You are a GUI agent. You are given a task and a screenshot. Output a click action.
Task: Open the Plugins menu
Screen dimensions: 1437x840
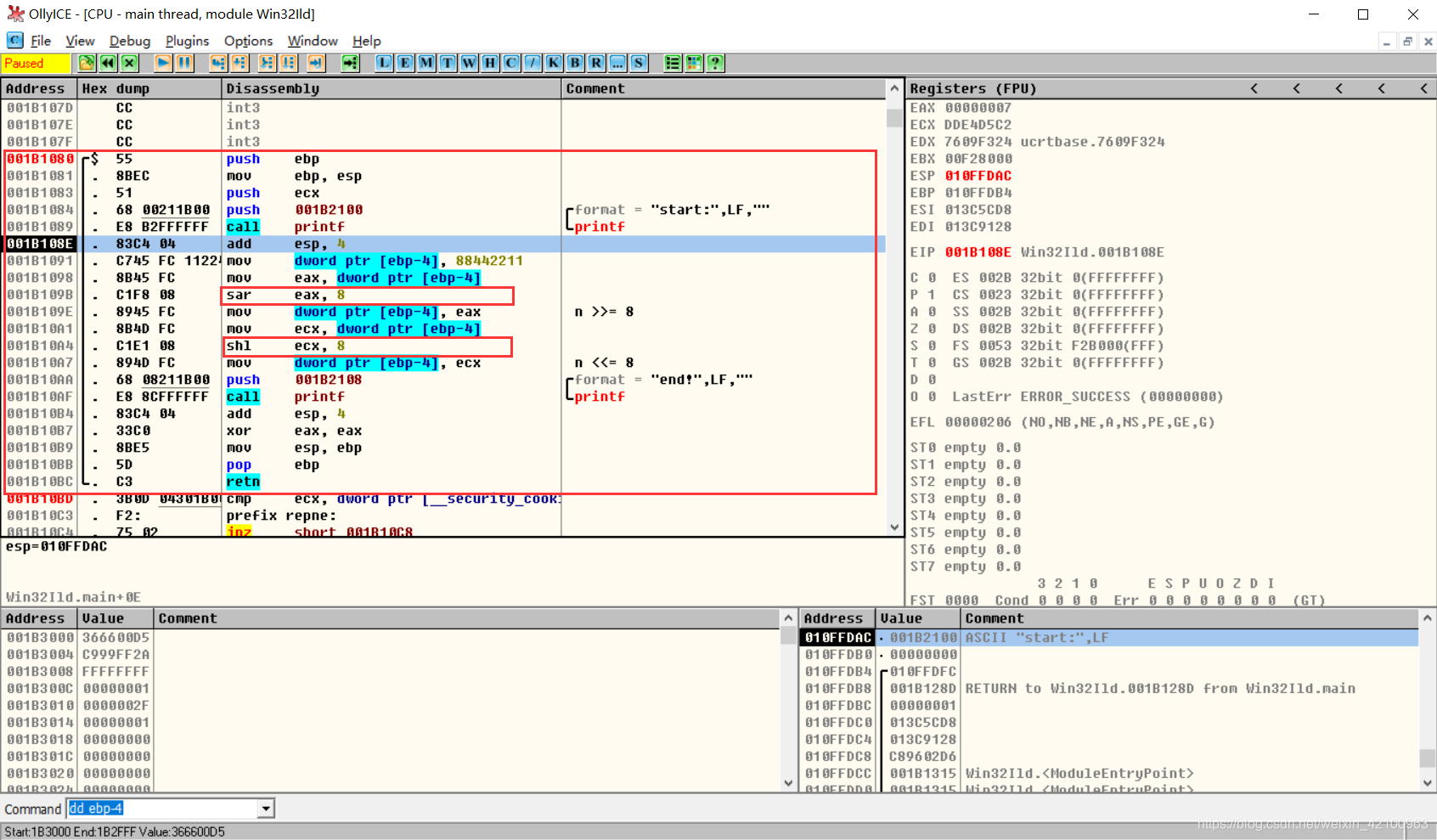tap(187, 41)
